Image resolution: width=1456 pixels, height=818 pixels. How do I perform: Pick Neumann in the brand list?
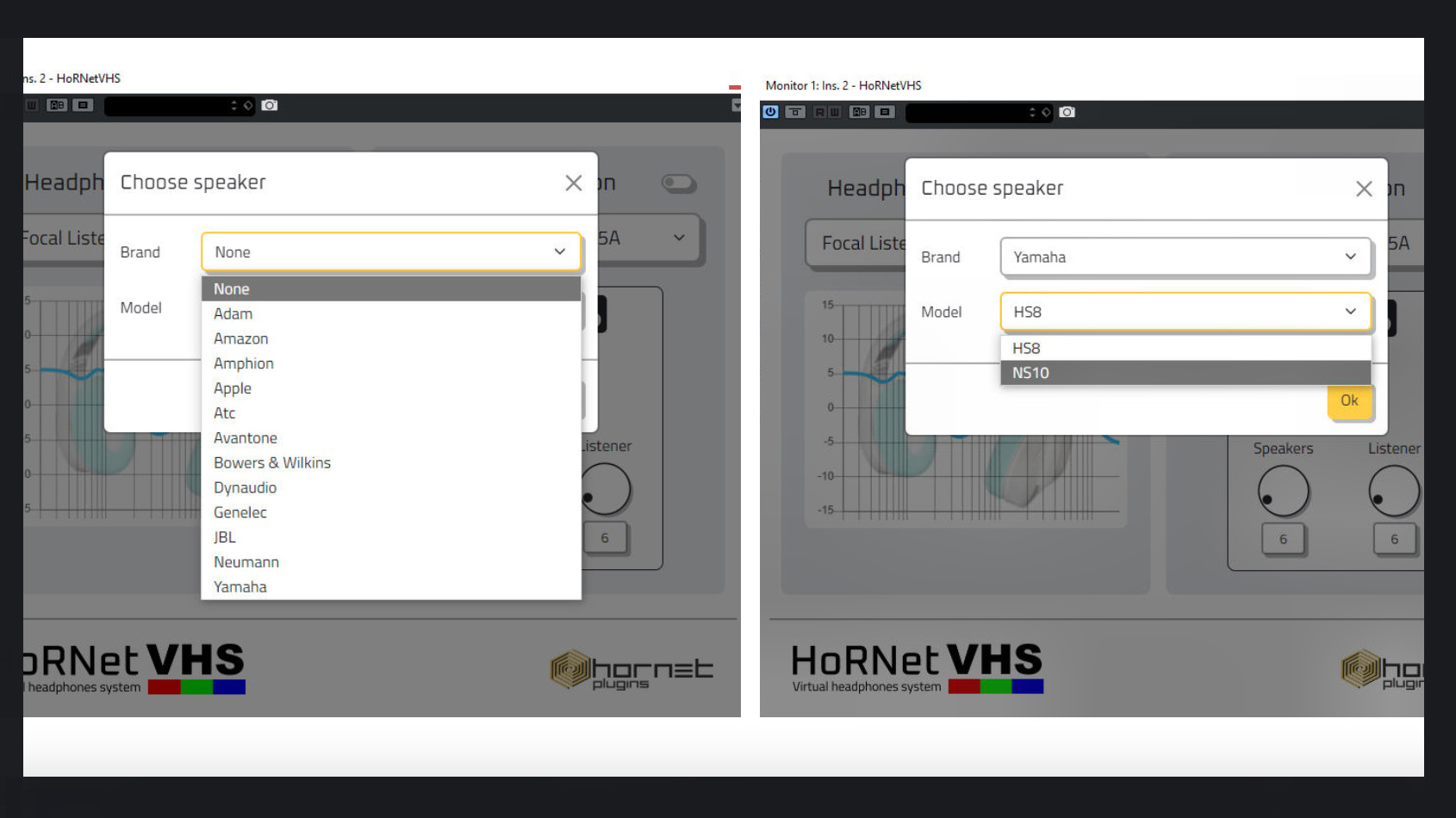[246, 562]
